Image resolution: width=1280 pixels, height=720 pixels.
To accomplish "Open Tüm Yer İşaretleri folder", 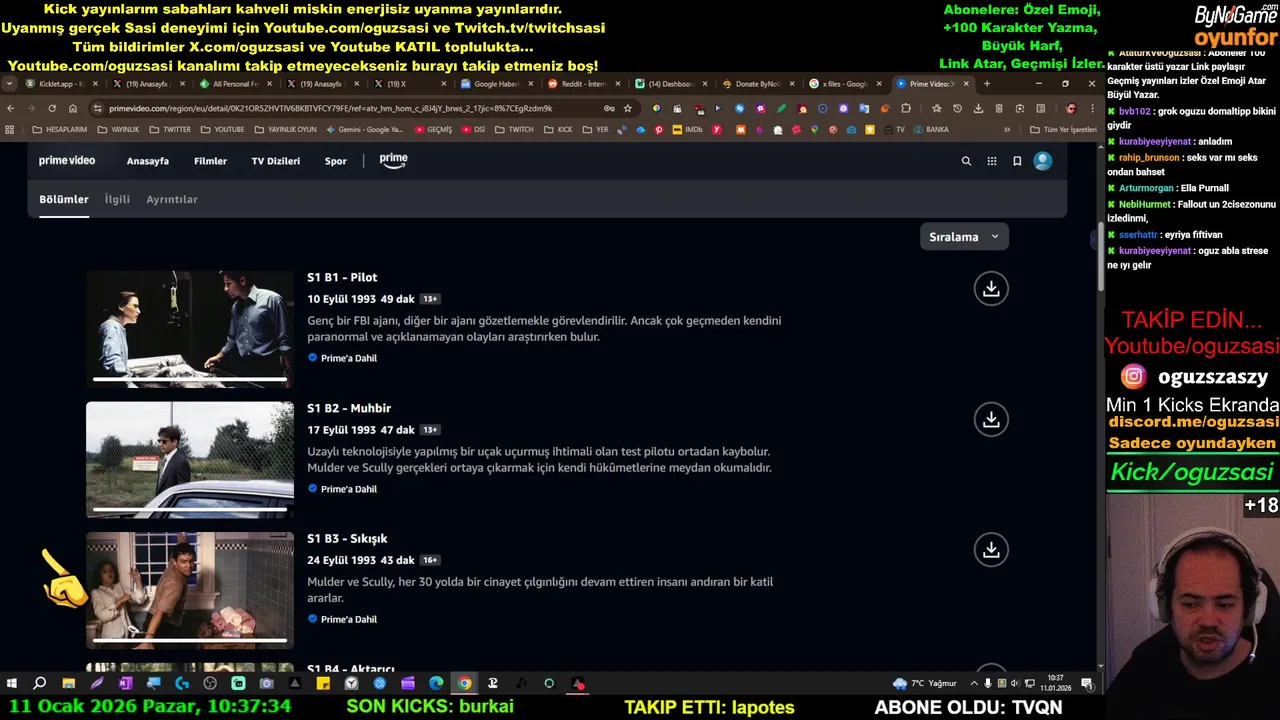I will (1064, 129).
